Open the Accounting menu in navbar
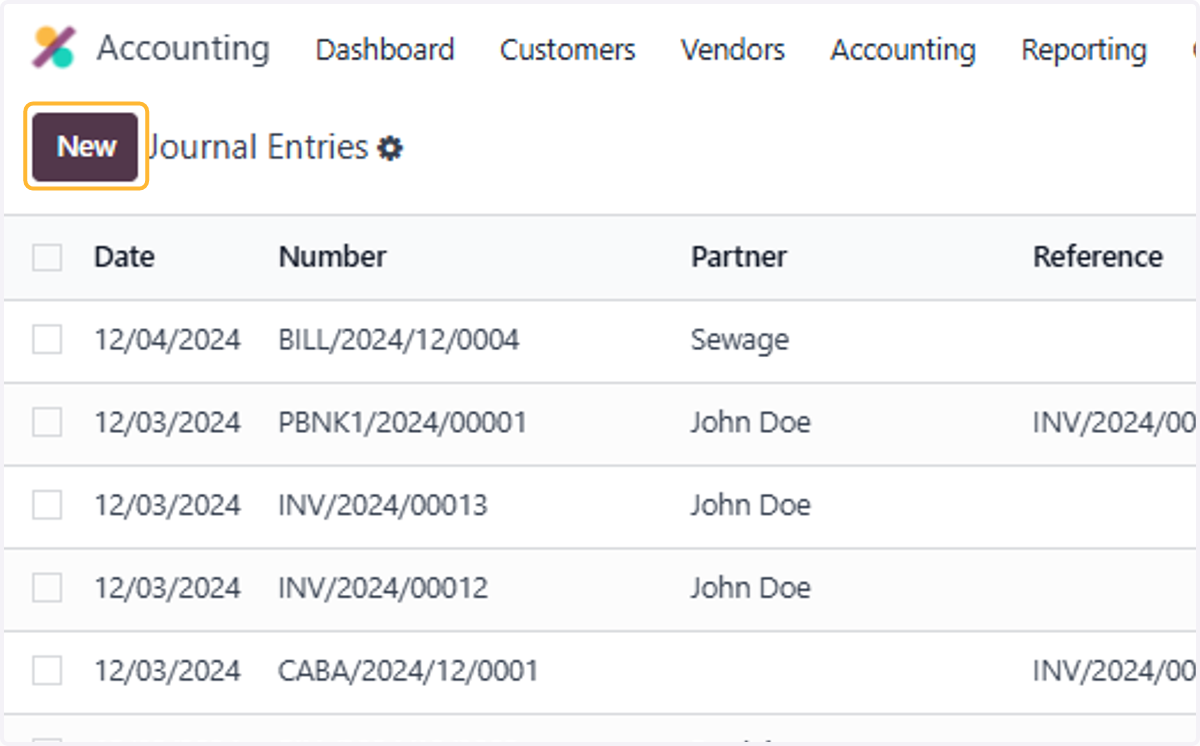Viewport: 1200px width, 746px height. click(903, 50)
